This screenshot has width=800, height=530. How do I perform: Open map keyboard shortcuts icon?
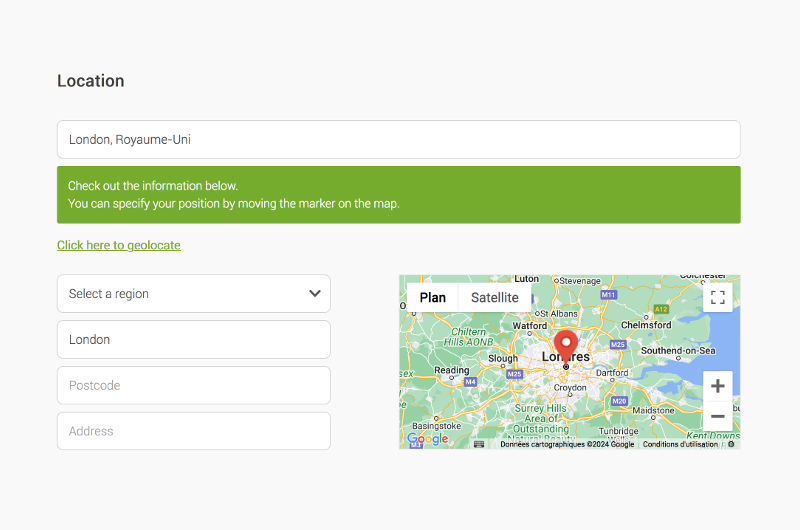(x=479, y=444)
